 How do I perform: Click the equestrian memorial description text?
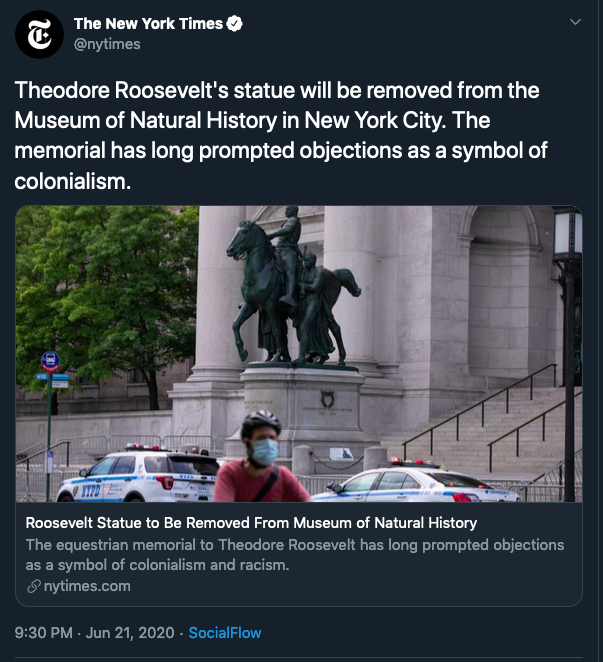tap(295, 555)
